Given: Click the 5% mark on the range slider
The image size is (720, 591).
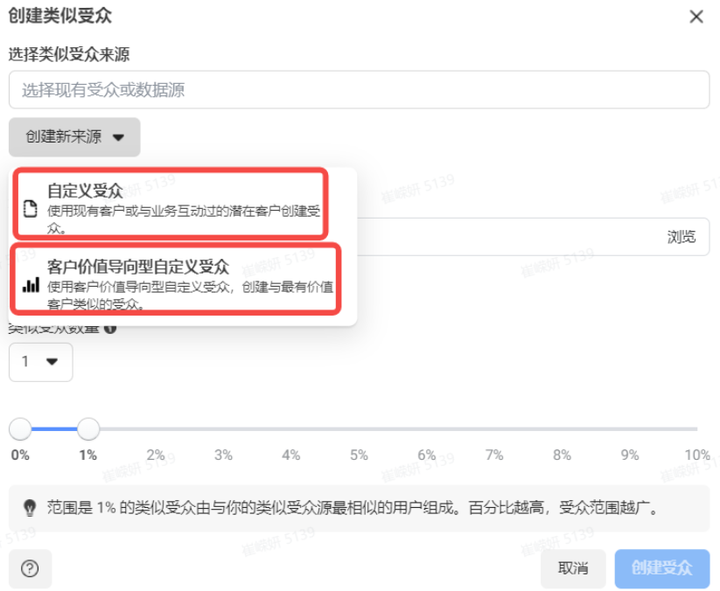Looking at the screenshot, I should 359,430.
